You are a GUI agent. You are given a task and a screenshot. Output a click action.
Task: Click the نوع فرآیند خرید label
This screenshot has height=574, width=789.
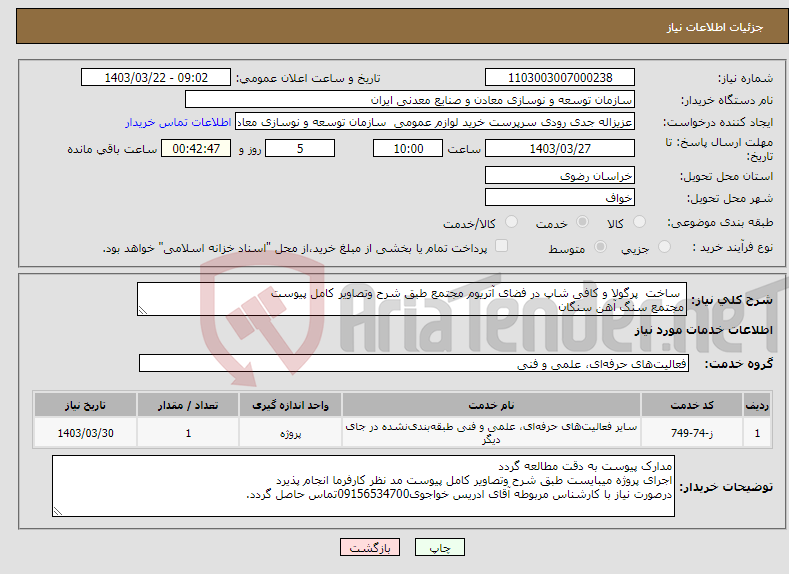coord(733,247)
